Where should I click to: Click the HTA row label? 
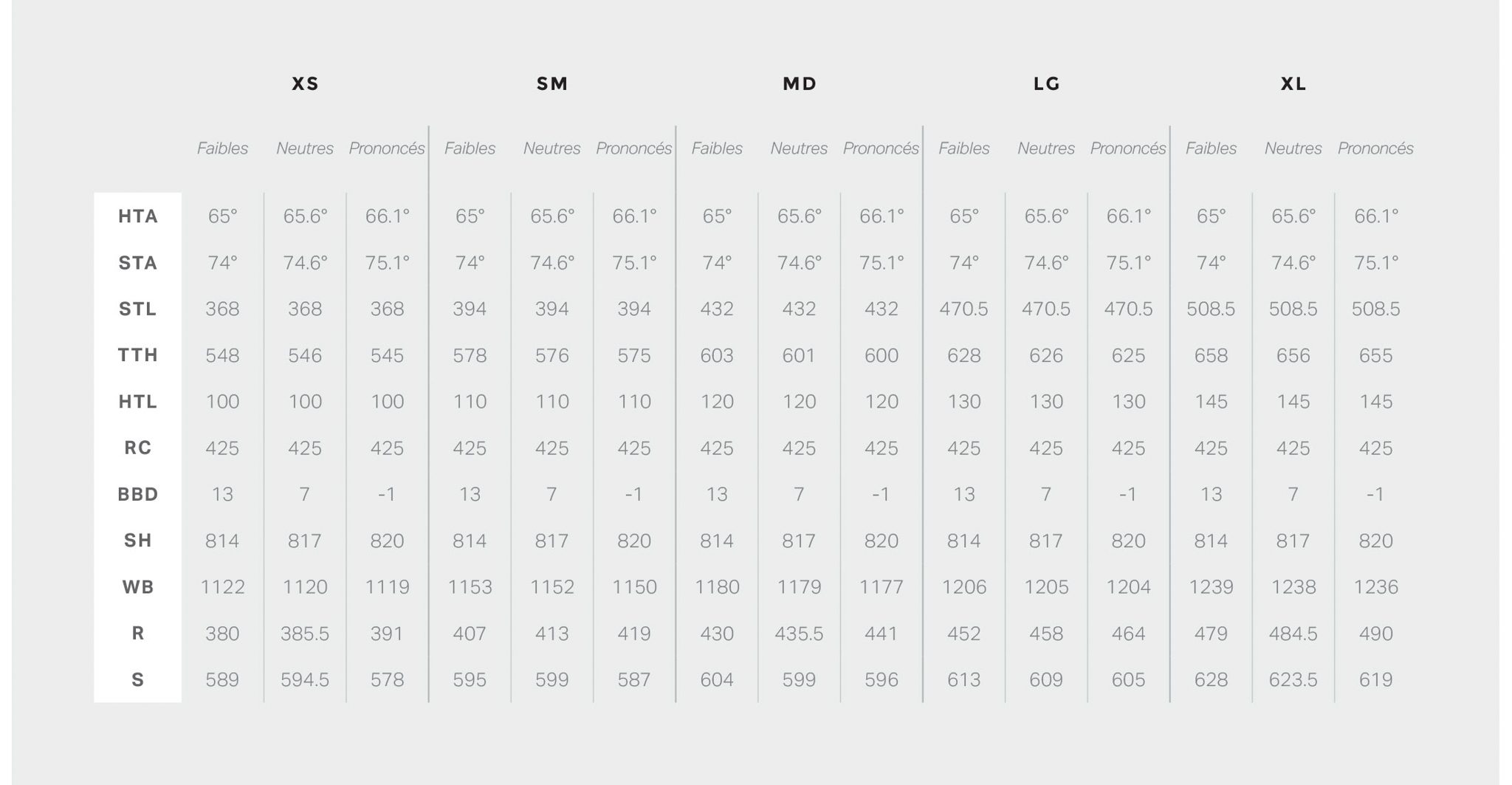coord(138,216)
